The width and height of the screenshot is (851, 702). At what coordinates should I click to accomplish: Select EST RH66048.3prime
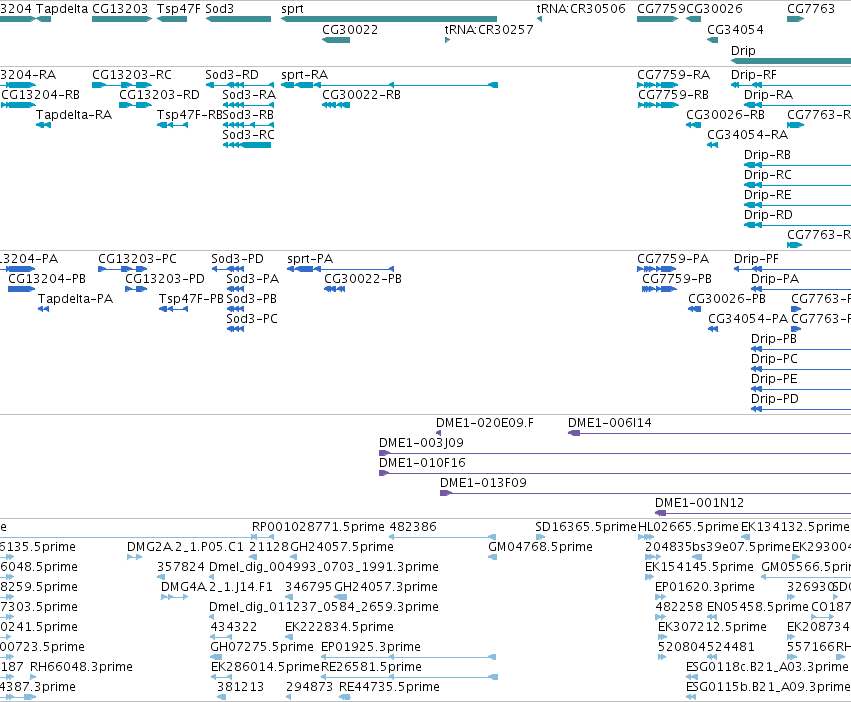pyautogui.click(x=33, y=677)
